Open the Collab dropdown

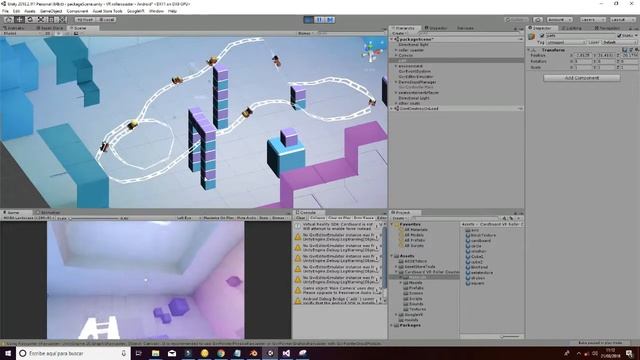517,20
